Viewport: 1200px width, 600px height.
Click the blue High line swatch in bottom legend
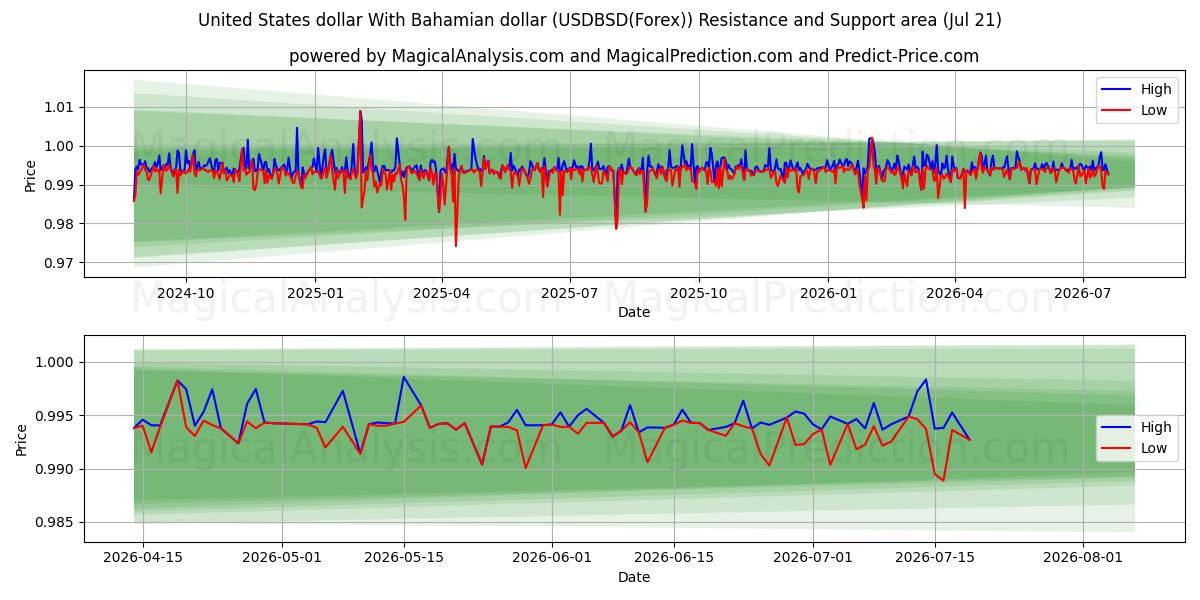click(x=1117, y=428)
